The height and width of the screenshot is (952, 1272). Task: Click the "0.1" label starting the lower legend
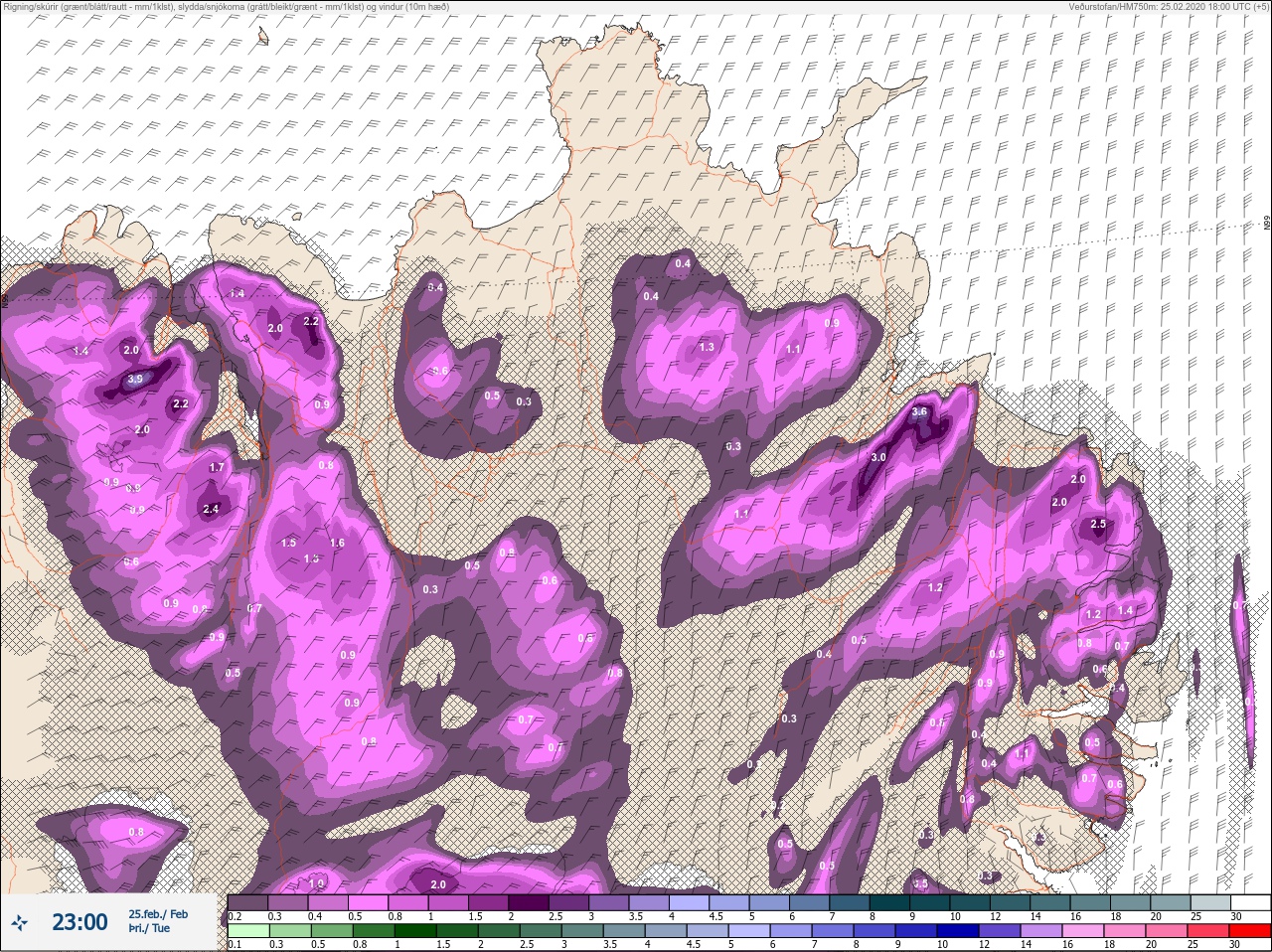coord(235,944)
